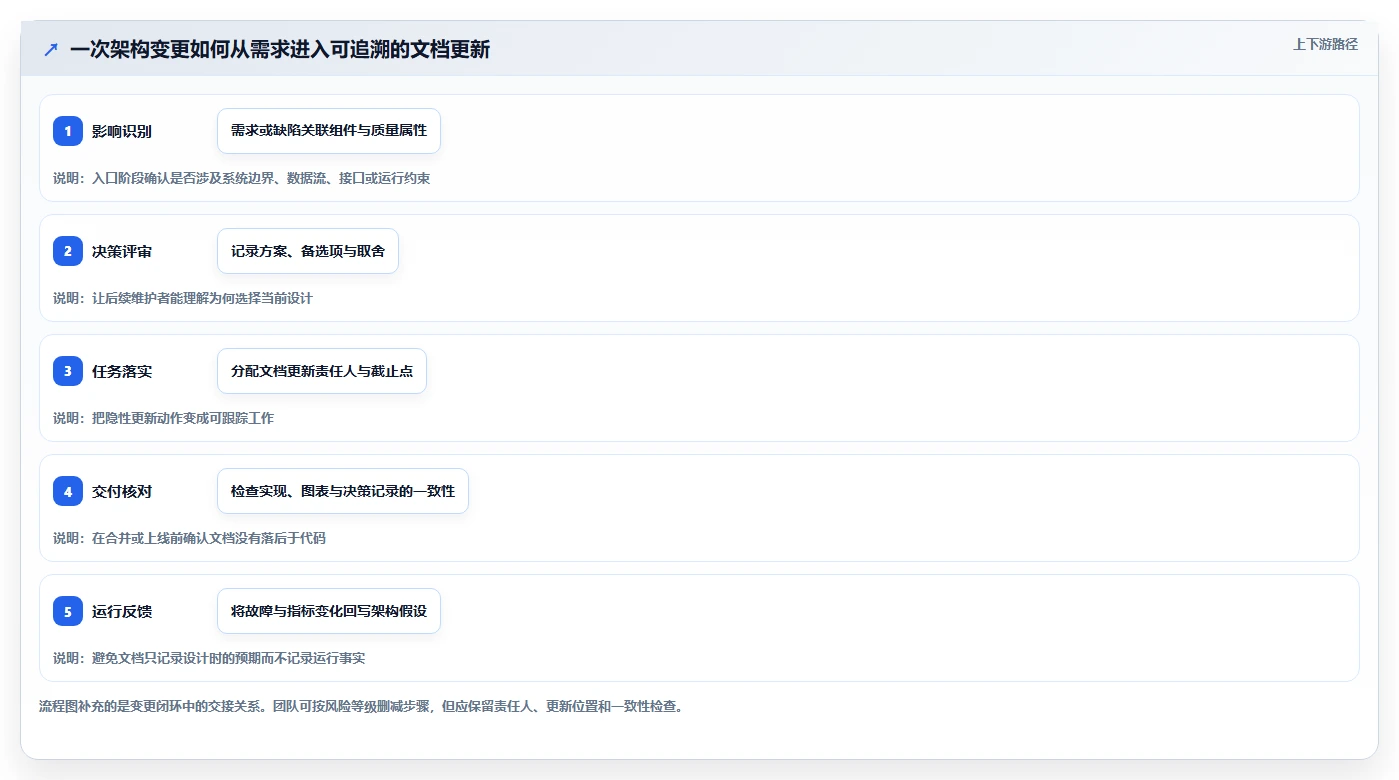The height and width of the screenshot is (780, 1399).
Task: Click the 记录方案、备选项与取舍 box
Action: pos(308,251)
